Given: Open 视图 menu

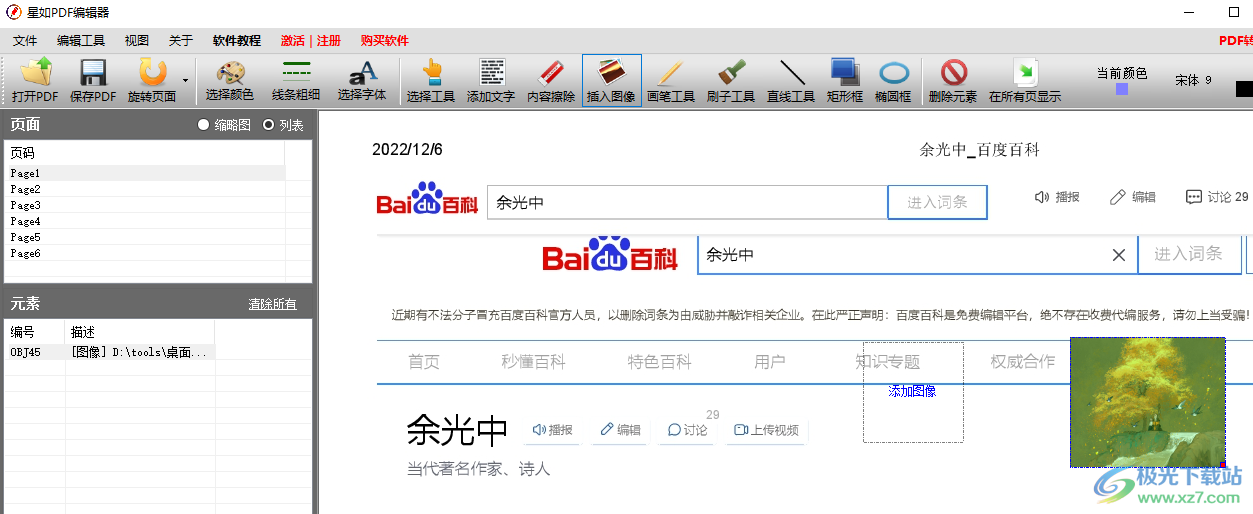Looking at the screenshot, I should click(137, 41).
